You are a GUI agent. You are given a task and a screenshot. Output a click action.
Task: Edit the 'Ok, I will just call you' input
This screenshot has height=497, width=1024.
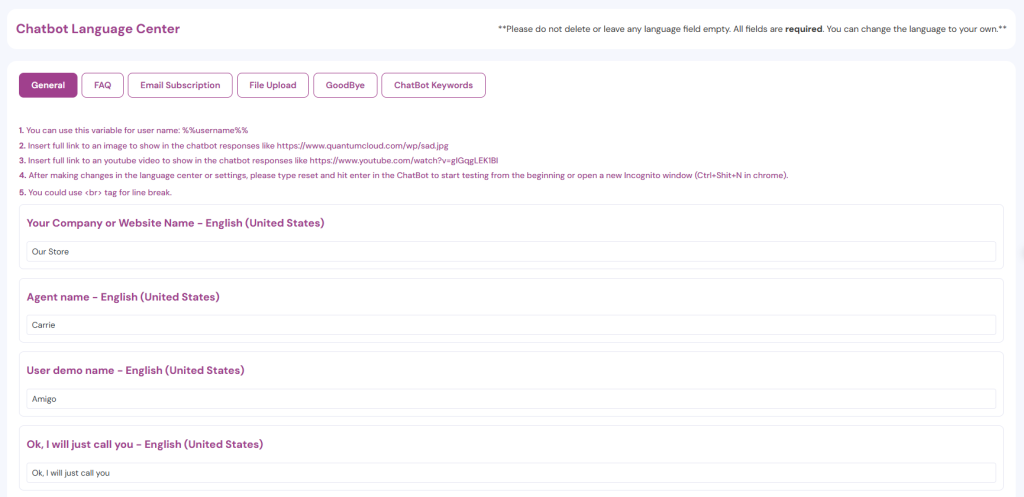click(511, 472)
